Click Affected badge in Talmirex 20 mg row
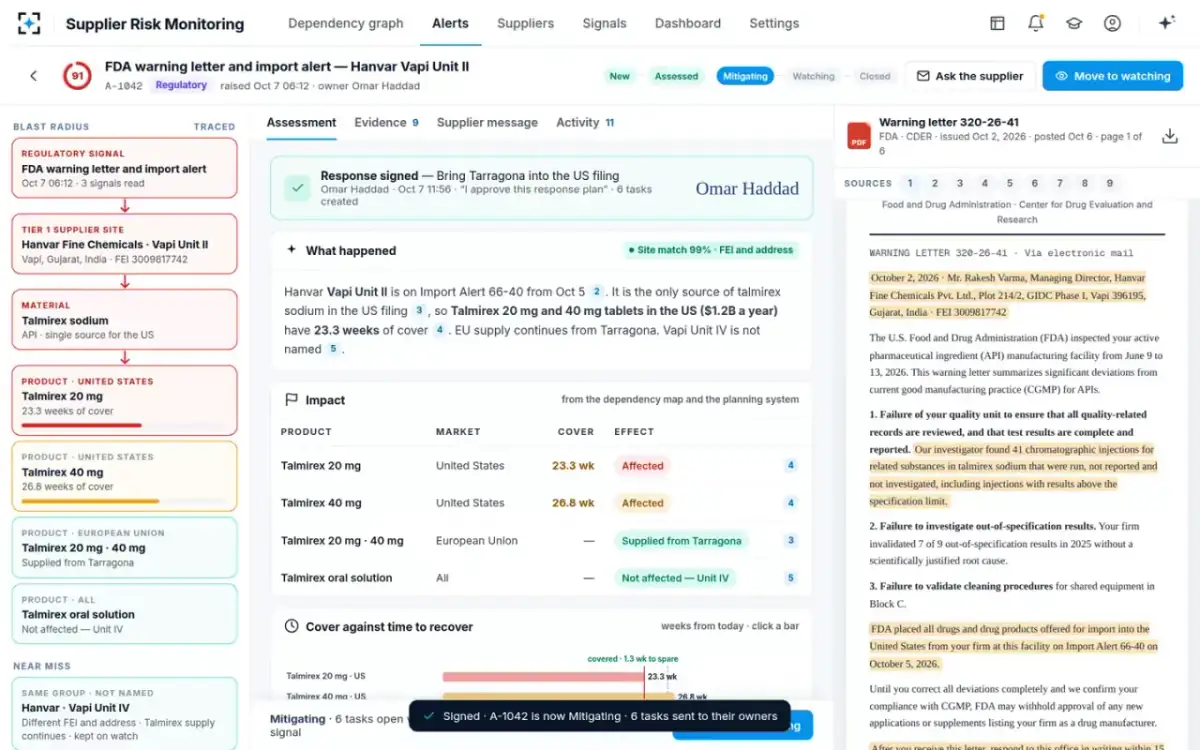Viewport: 1200px width, 750px height. point(642,466)
